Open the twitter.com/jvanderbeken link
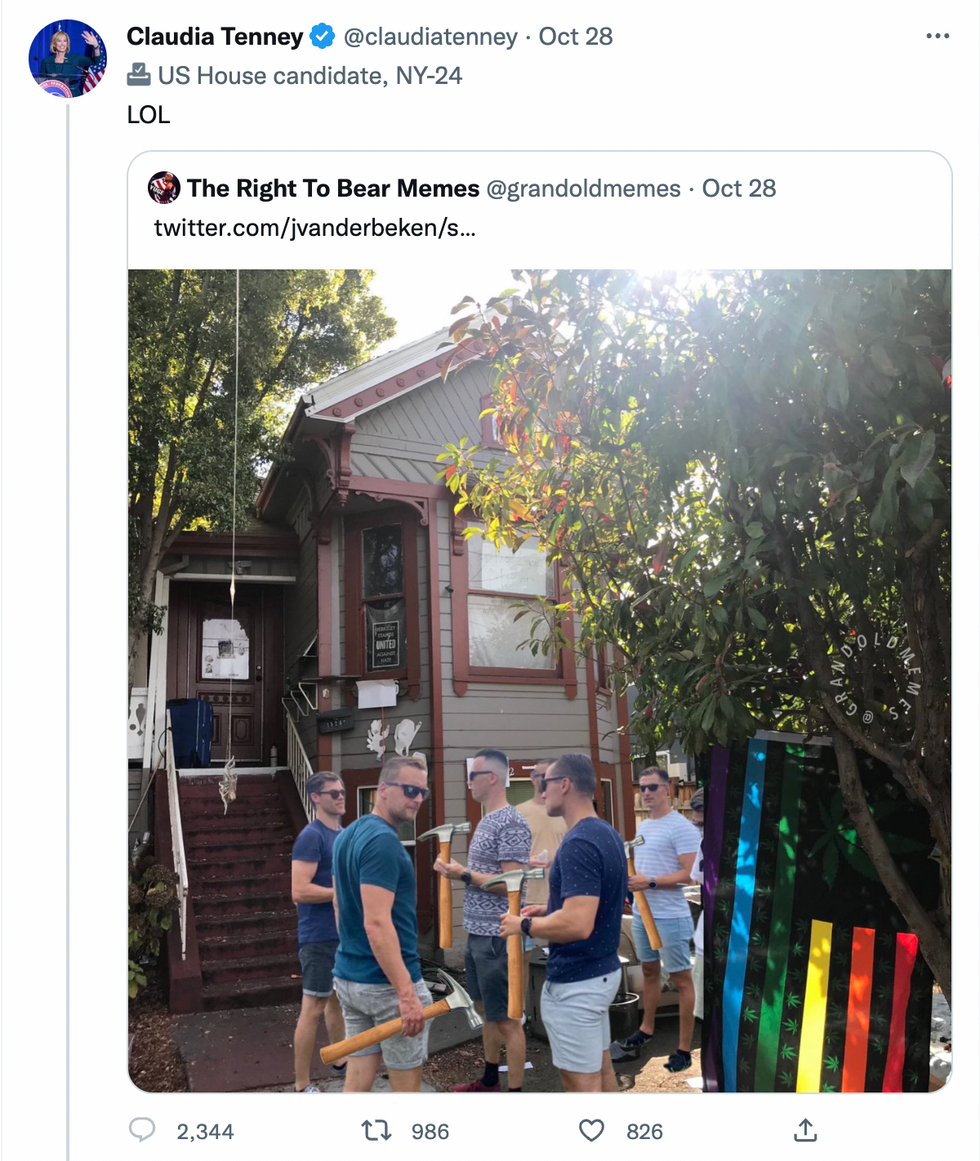The image size is (980, 1161). (x=315, y=228)
